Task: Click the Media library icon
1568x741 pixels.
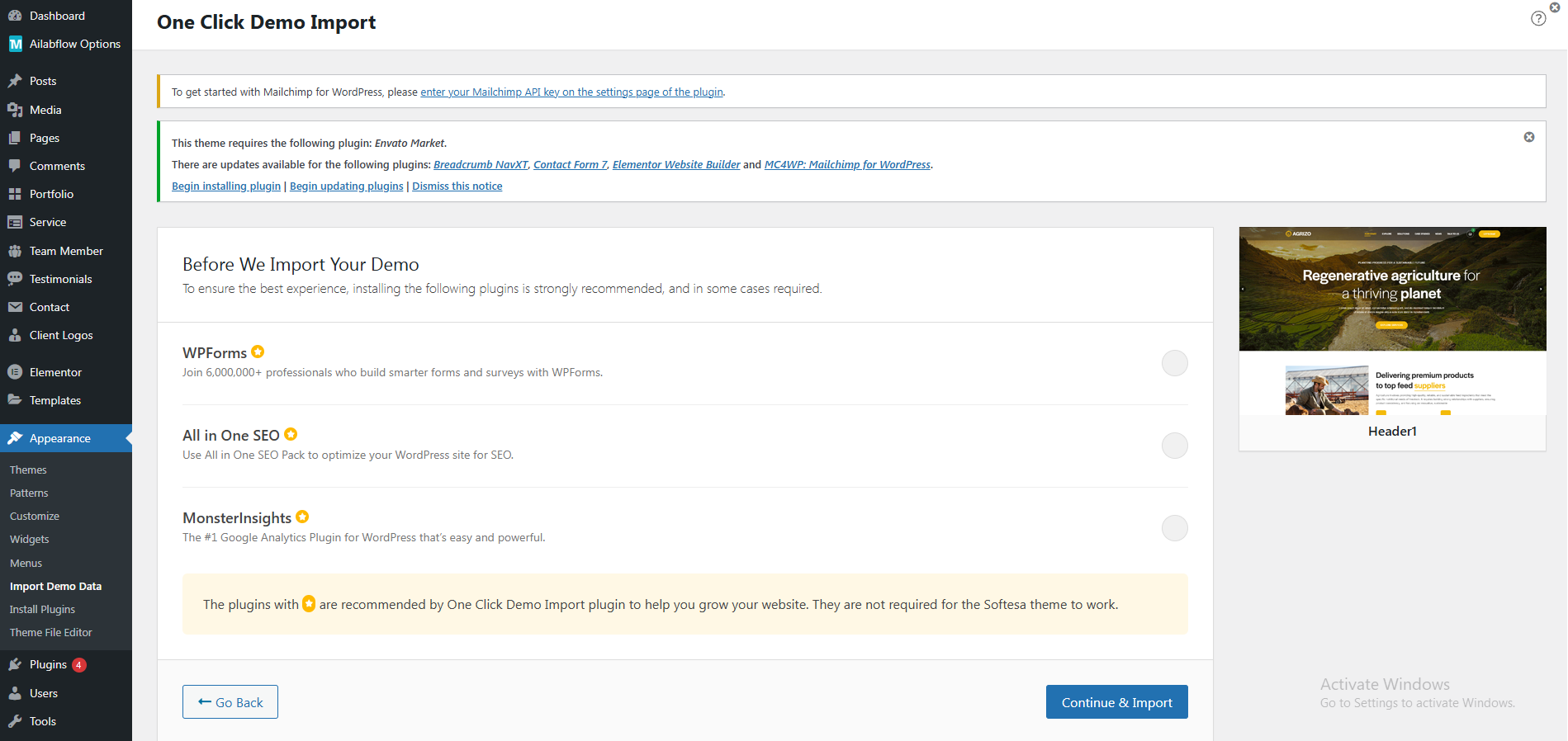Action: click(15, 110)
